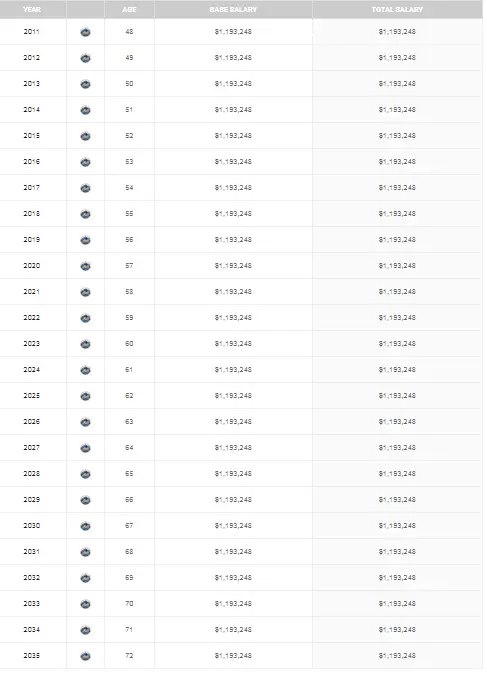This screenshot has height=676, width=487.
Task: Click the Mets logo in 2011 row
Action: pyautogui.click(x=85, y=32)
